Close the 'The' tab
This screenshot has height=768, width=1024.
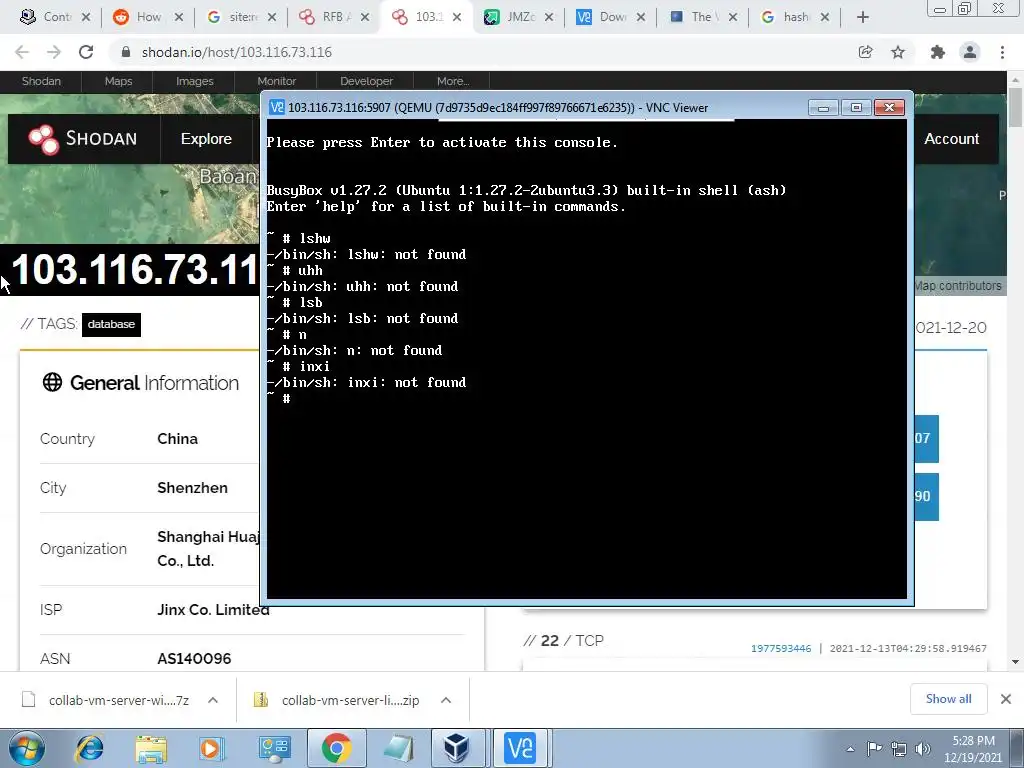pyautogui.click(x=733, y=17)
